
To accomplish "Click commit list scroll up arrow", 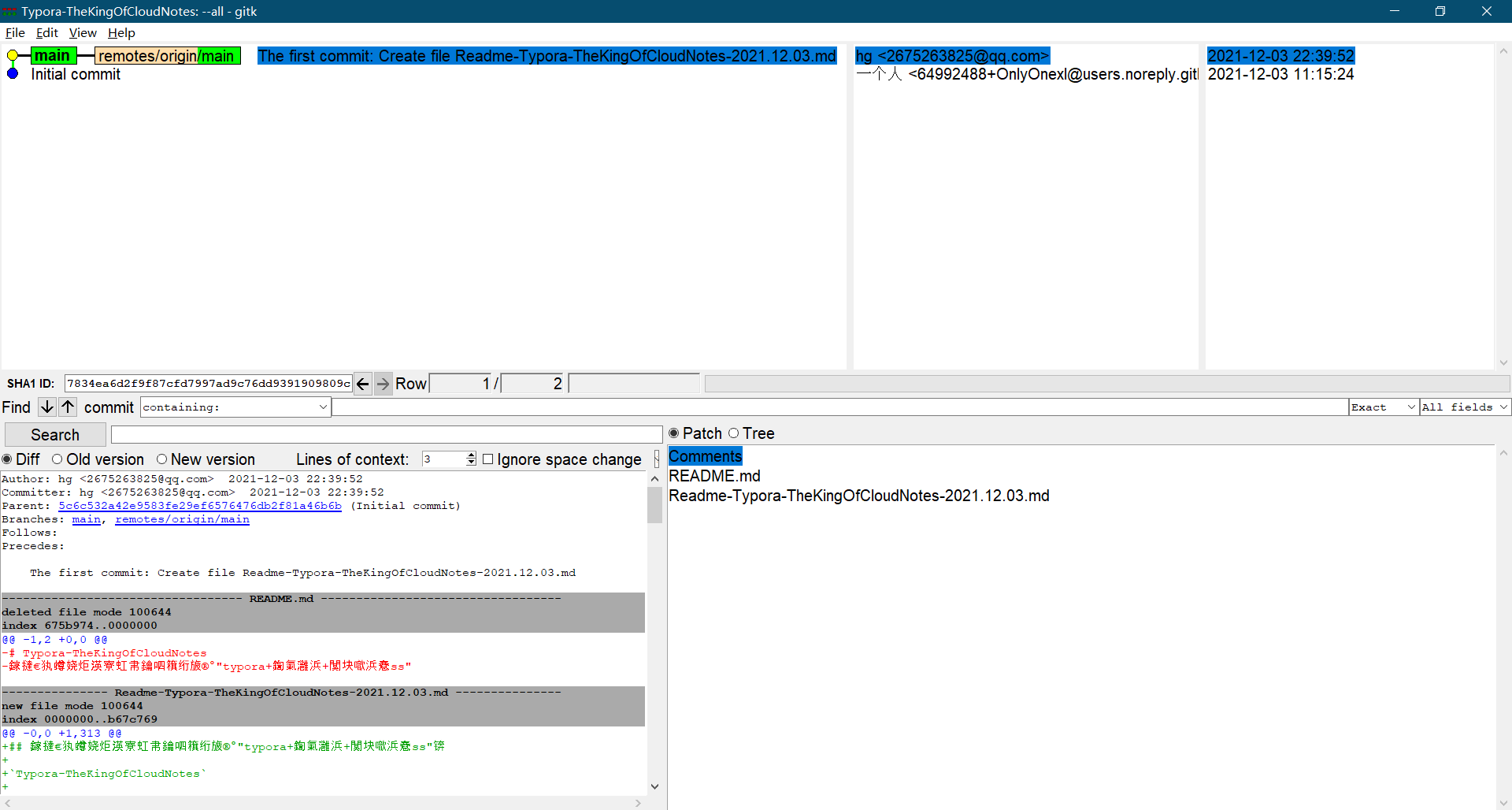I will click(x=1503, y=51).
